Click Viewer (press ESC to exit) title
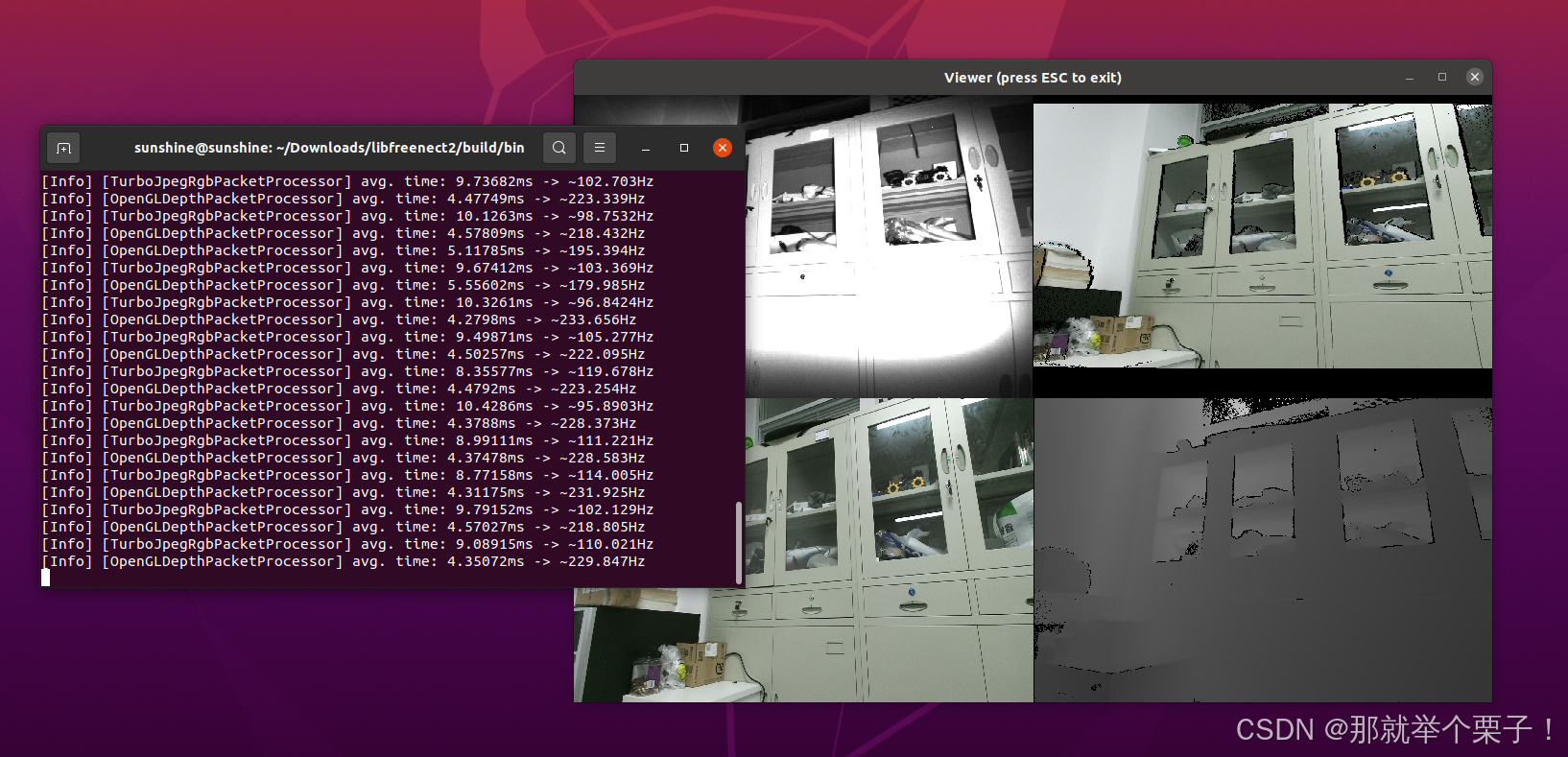This screenshot has height=757, width=1568. pyautogui.click(x=1033, y=78)
